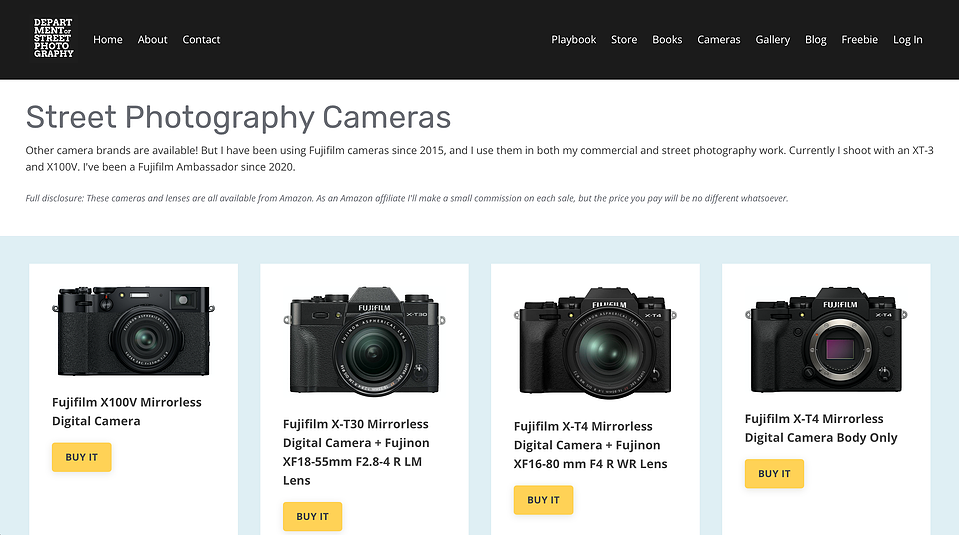Open the Gallery page
This screenshot has height=535, width=959.
[x=772, y=40]
